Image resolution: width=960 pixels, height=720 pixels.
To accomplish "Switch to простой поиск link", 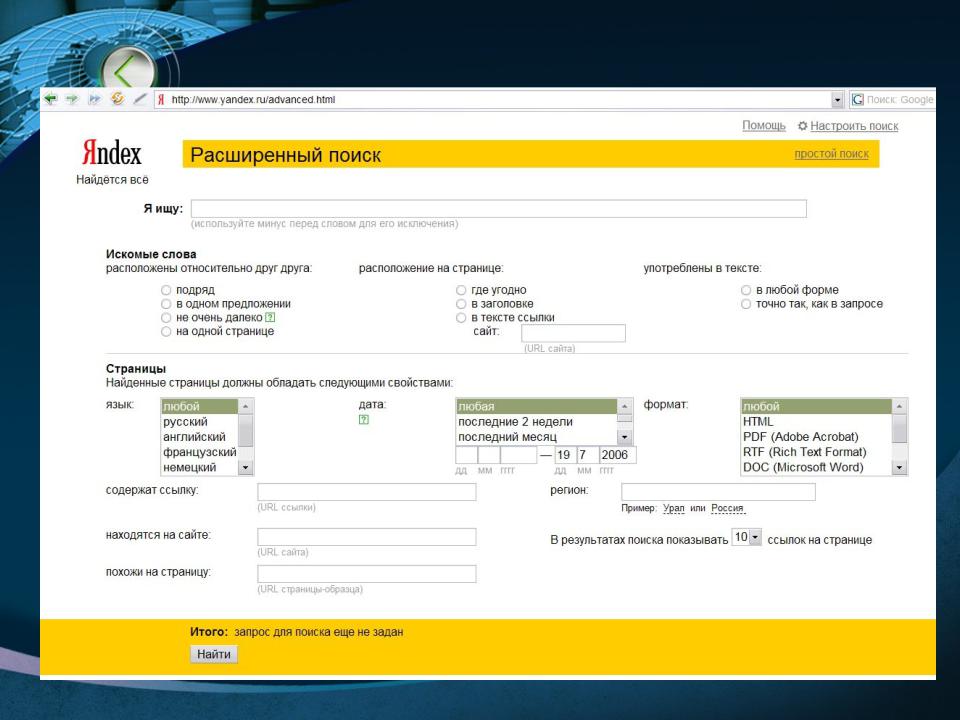I will (831, 154).
